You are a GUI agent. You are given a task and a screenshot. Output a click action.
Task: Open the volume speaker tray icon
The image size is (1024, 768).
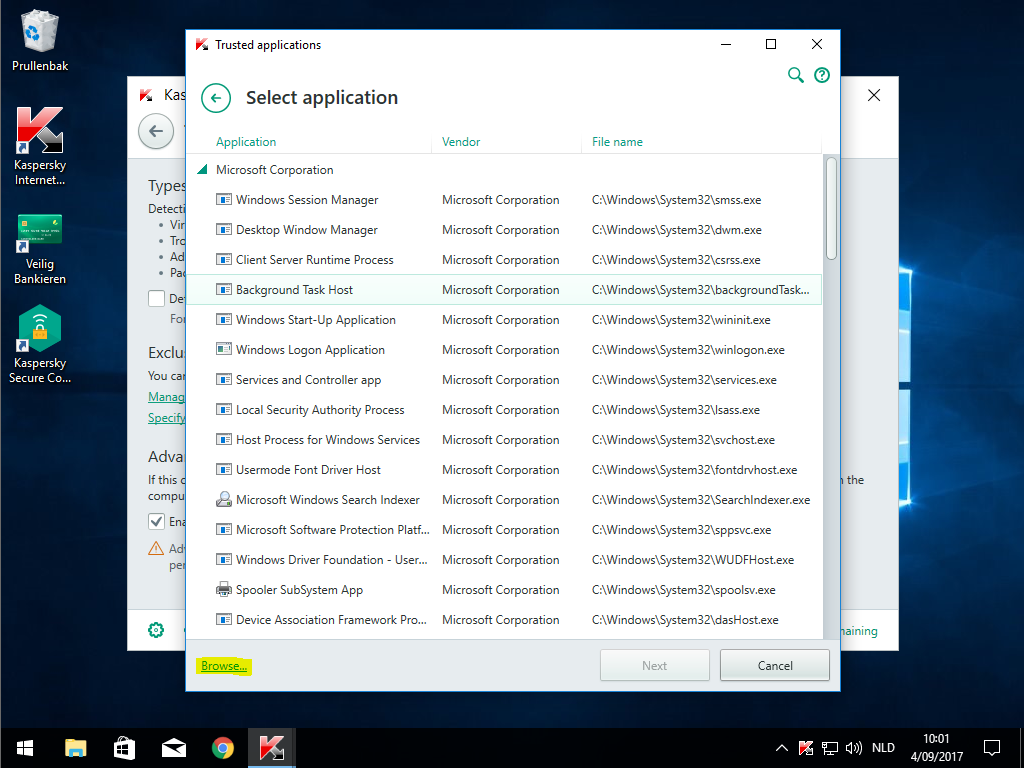[854, 748]
